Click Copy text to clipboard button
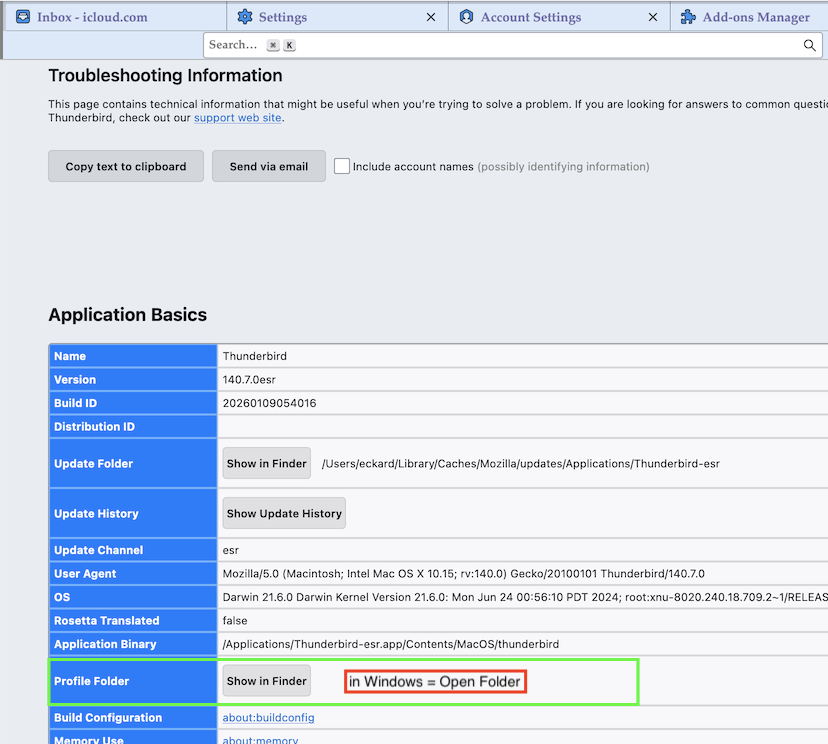This screenshot has height=744, width=828. [126, 166]
